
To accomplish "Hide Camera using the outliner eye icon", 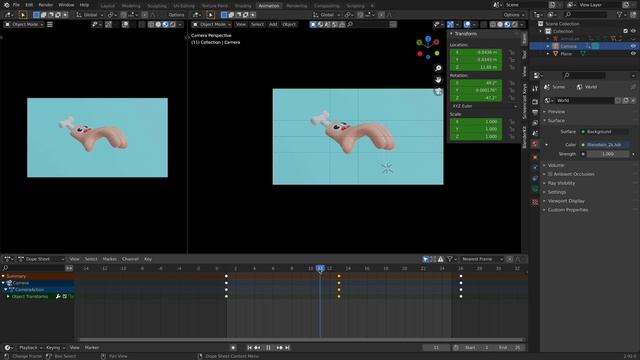I will [x=633, y=47].
